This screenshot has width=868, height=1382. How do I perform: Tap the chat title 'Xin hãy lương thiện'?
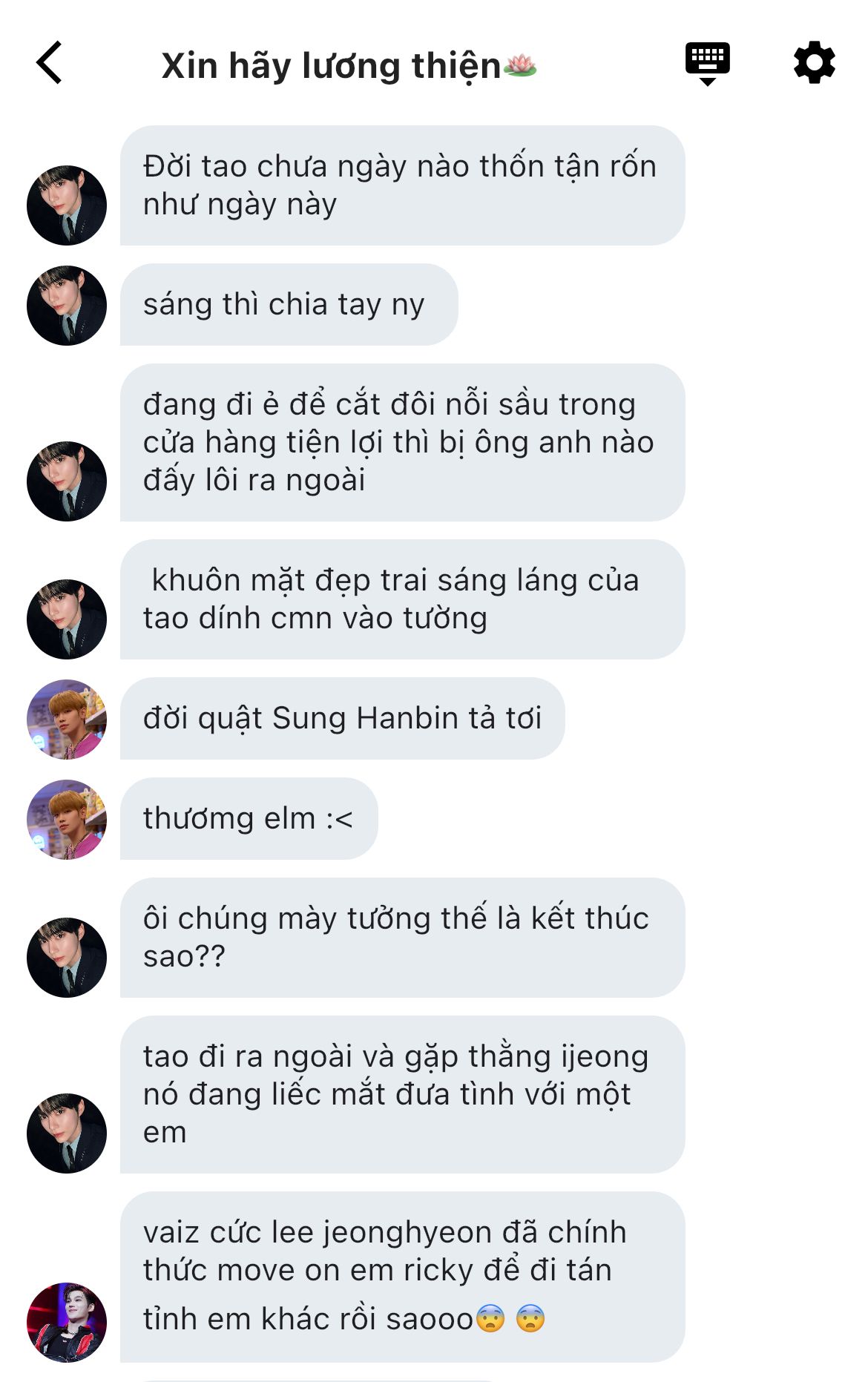(x=331, y=66)
